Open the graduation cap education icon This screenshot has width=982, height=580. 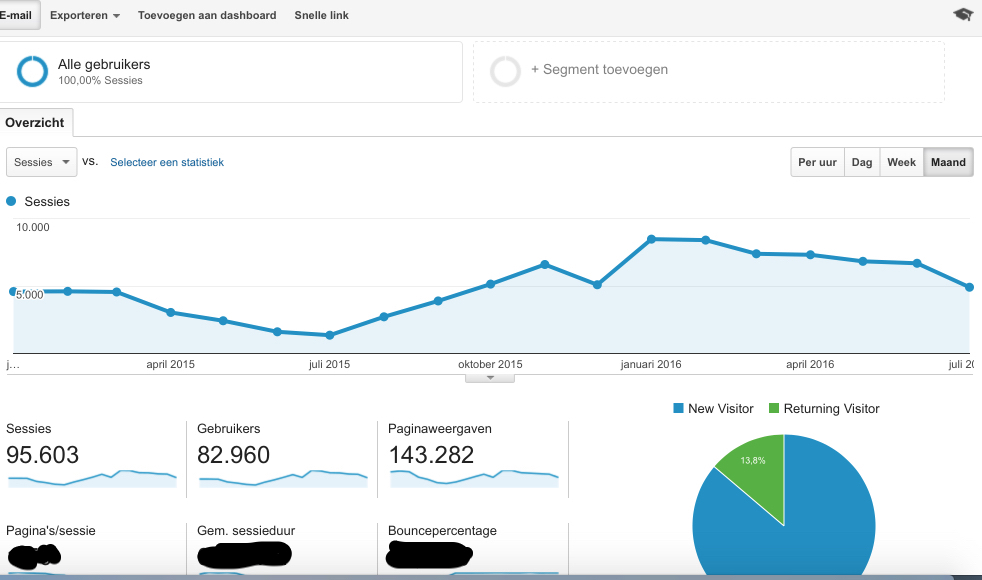click(963, 14)
